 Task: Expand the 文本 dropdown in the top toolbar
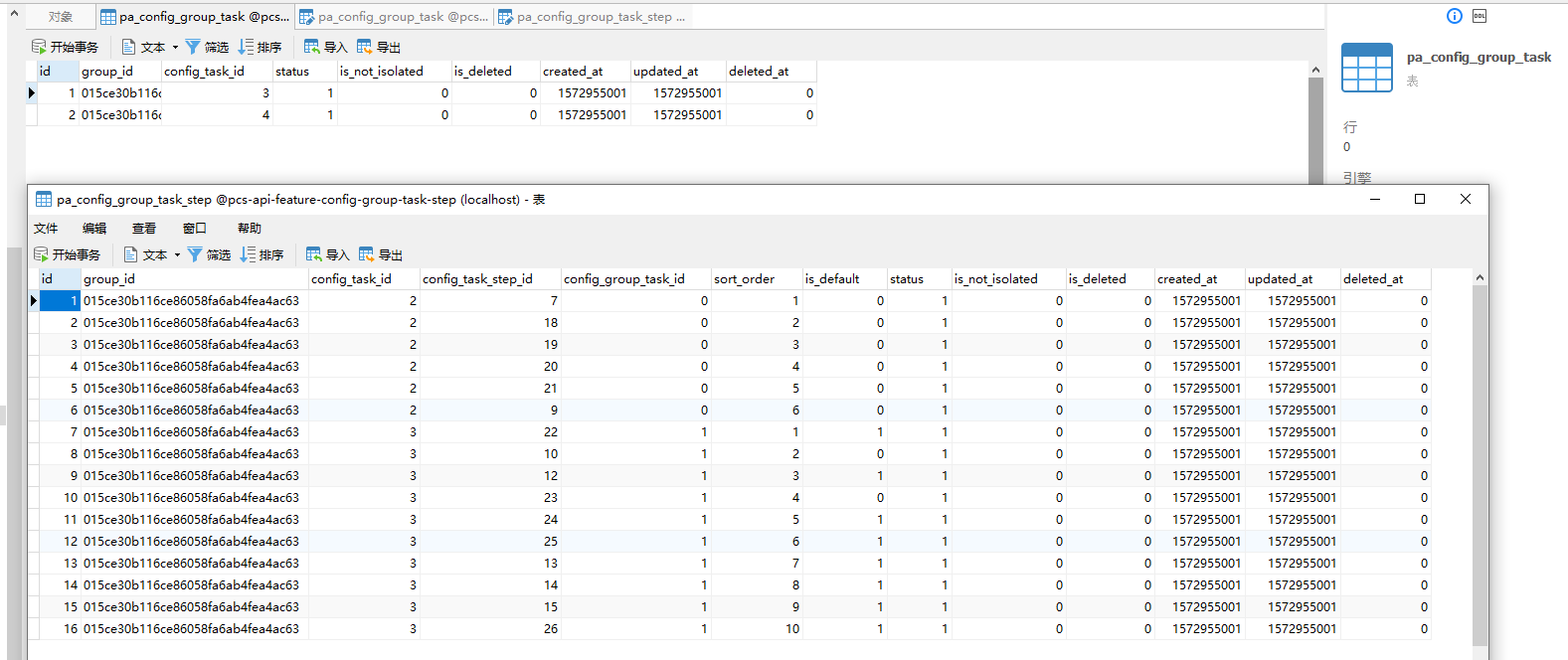click(x=175, y=47)
